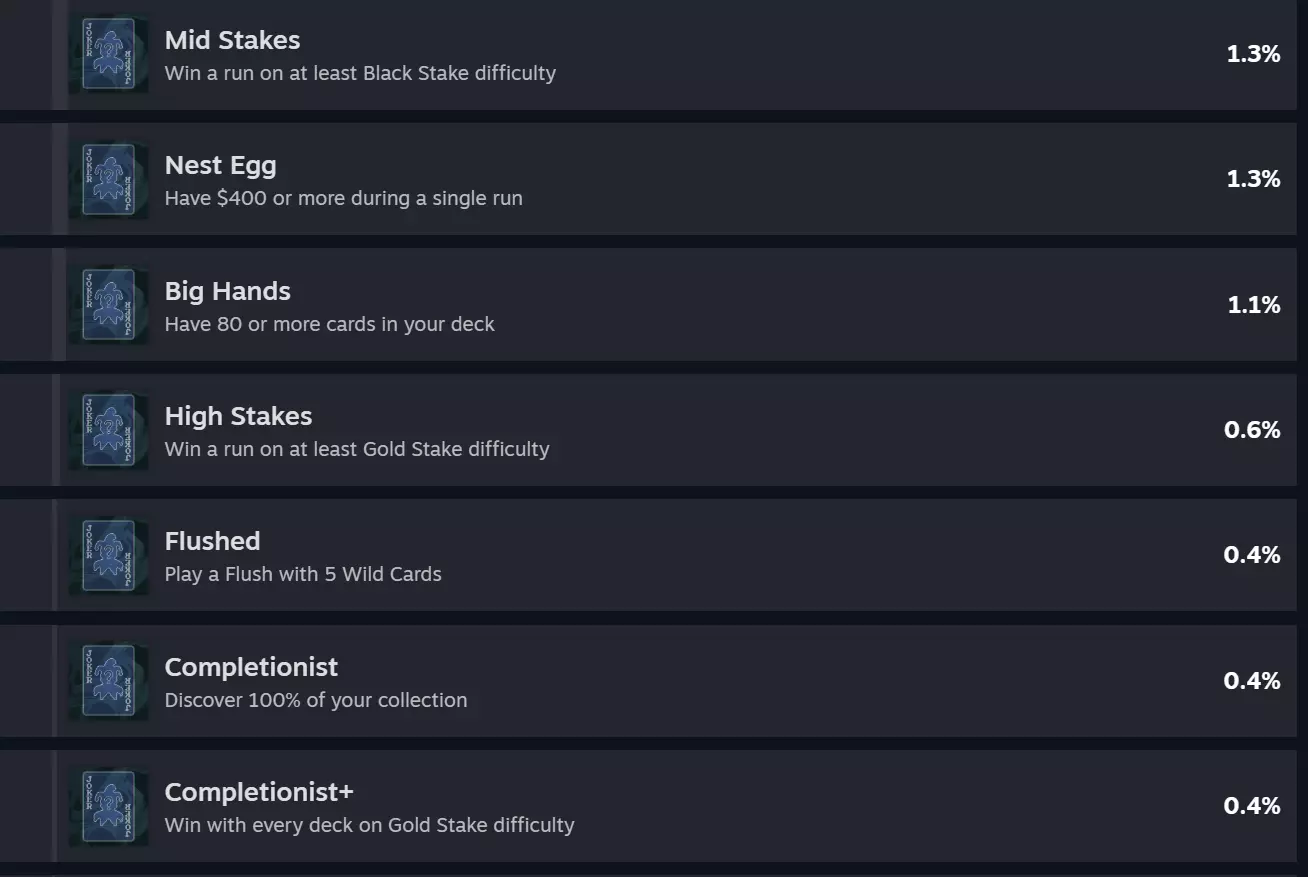This screenshot has width=1308, height=877.
Task: Click "Win with every deck on Gold Stake" description
Action: pos(369,825)
